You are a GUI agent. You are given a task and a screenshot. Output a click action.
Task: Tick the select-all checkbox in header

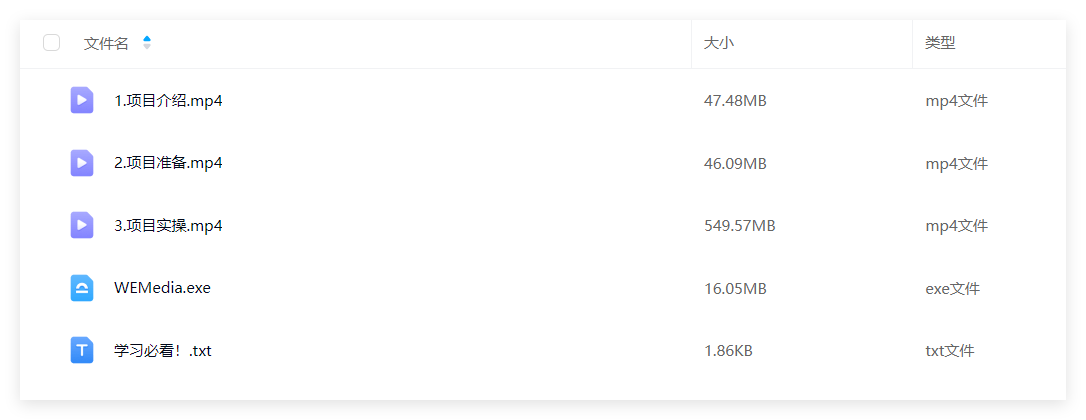coord(51,43)
